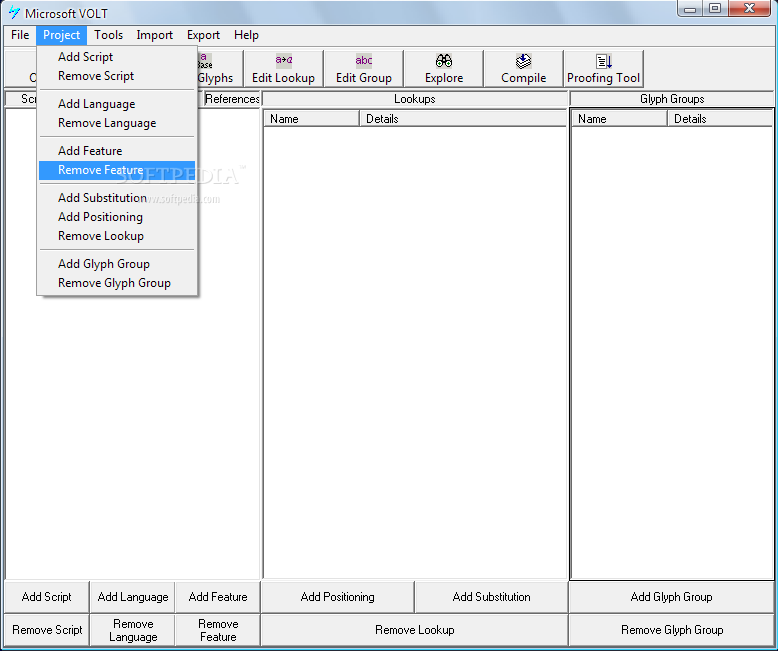This screenshot has width=778, height=651.
Task: Open the Help menu
Action: tap(246, 35)
